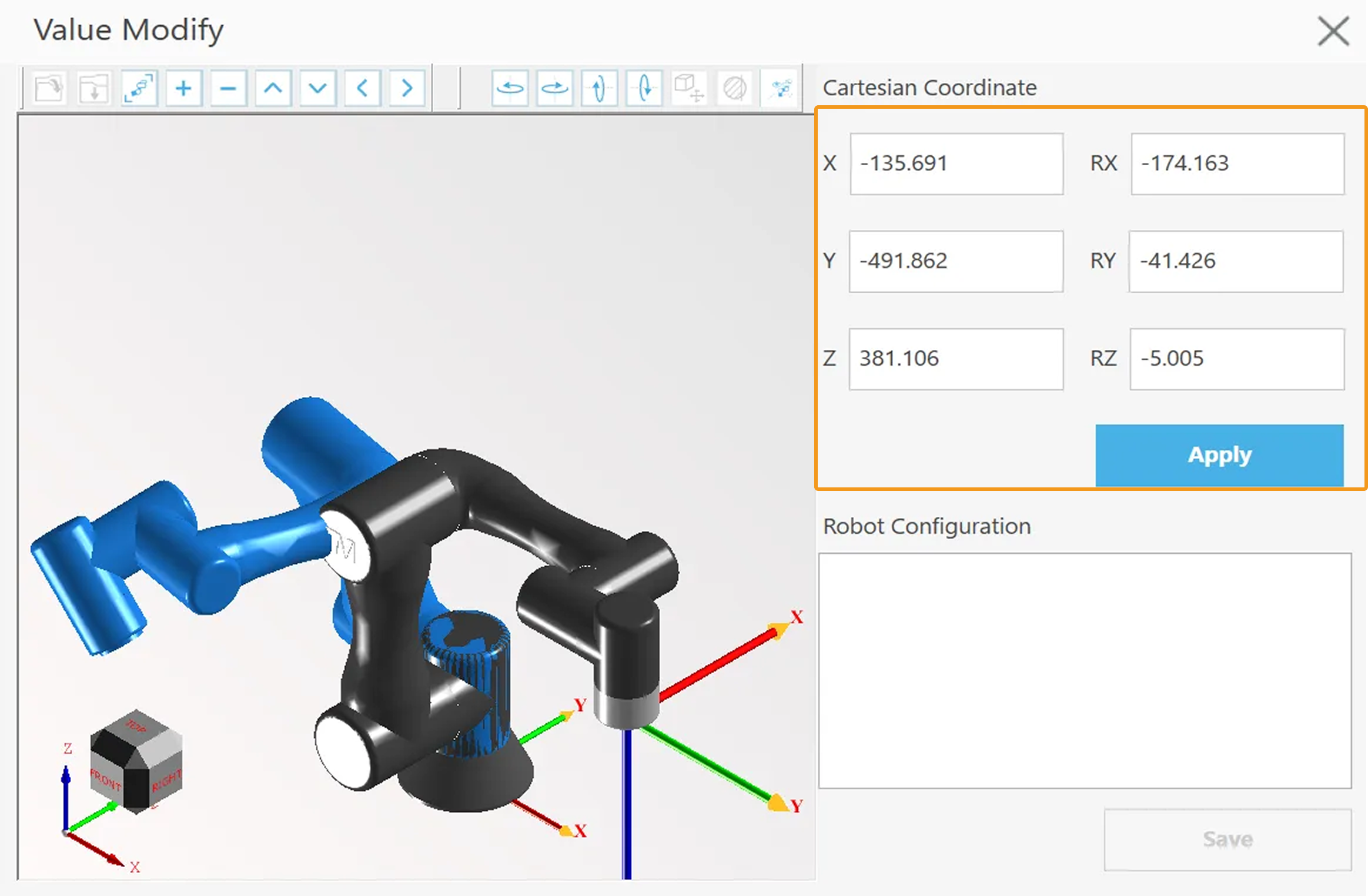This screenshot has width=1368, height=896.
Task: Tilt view upward around the horizontal axis
Action: pos(599,89)
